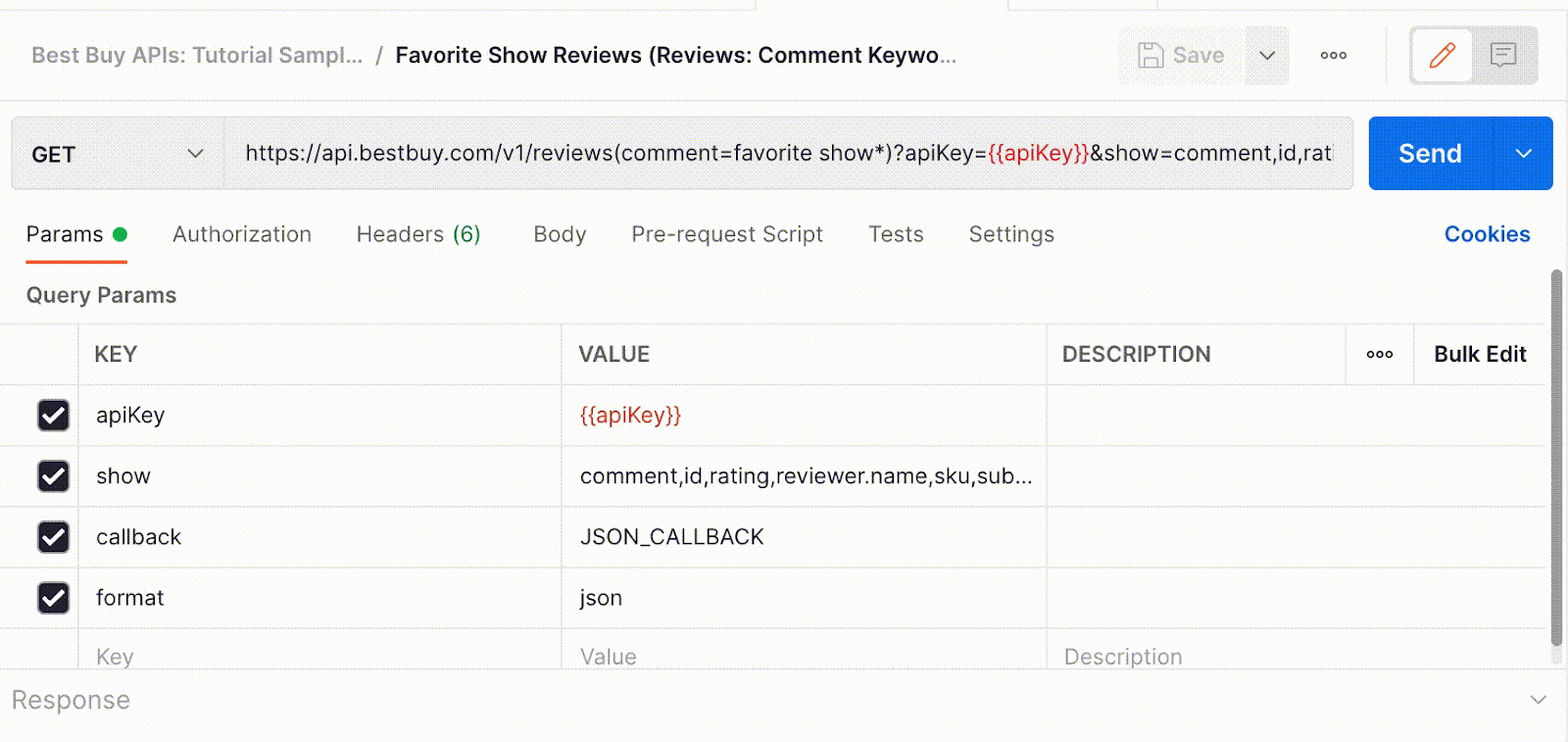Open the Headers (6) tab
The height and width of the screenshot is (742, 1568).
pos(418,234)
